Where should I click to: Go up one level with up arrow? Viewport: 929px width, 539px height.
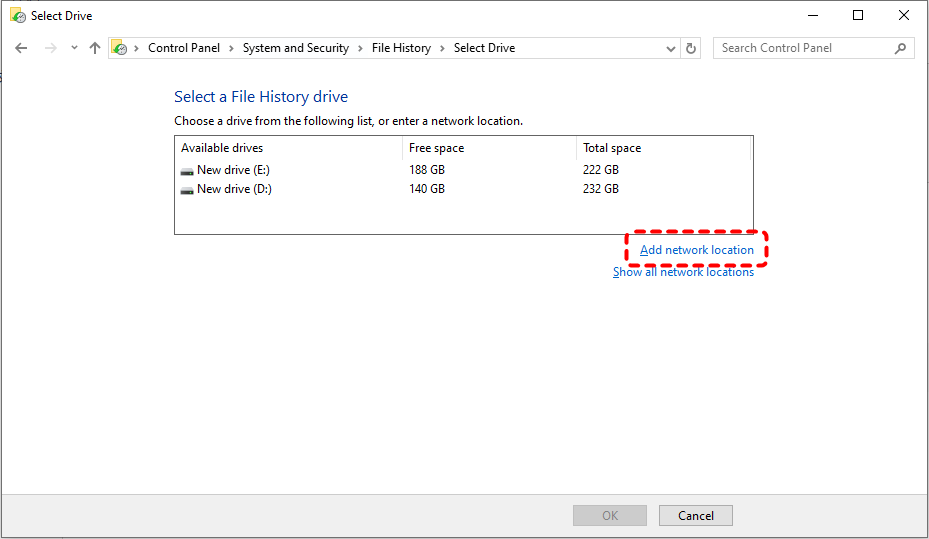pyautogui.click(x=95, y=48)
